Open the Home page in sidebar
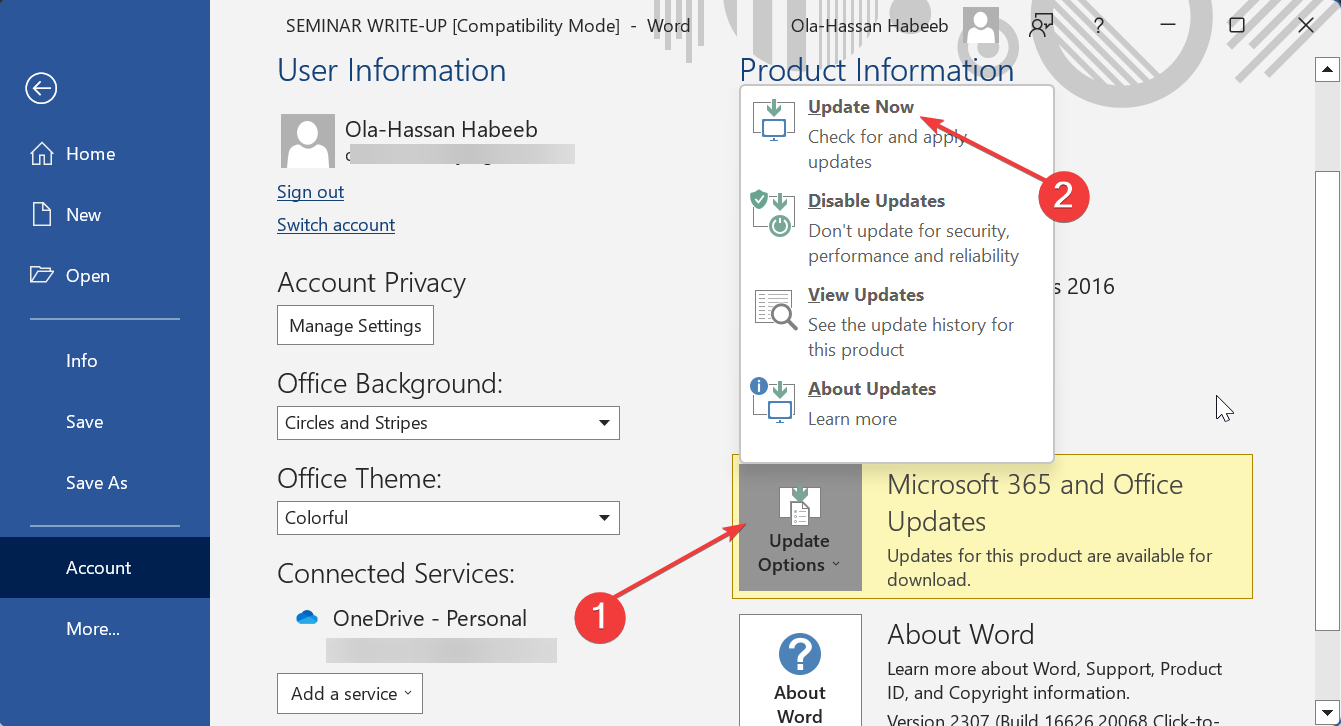 [x=90, y=154]
